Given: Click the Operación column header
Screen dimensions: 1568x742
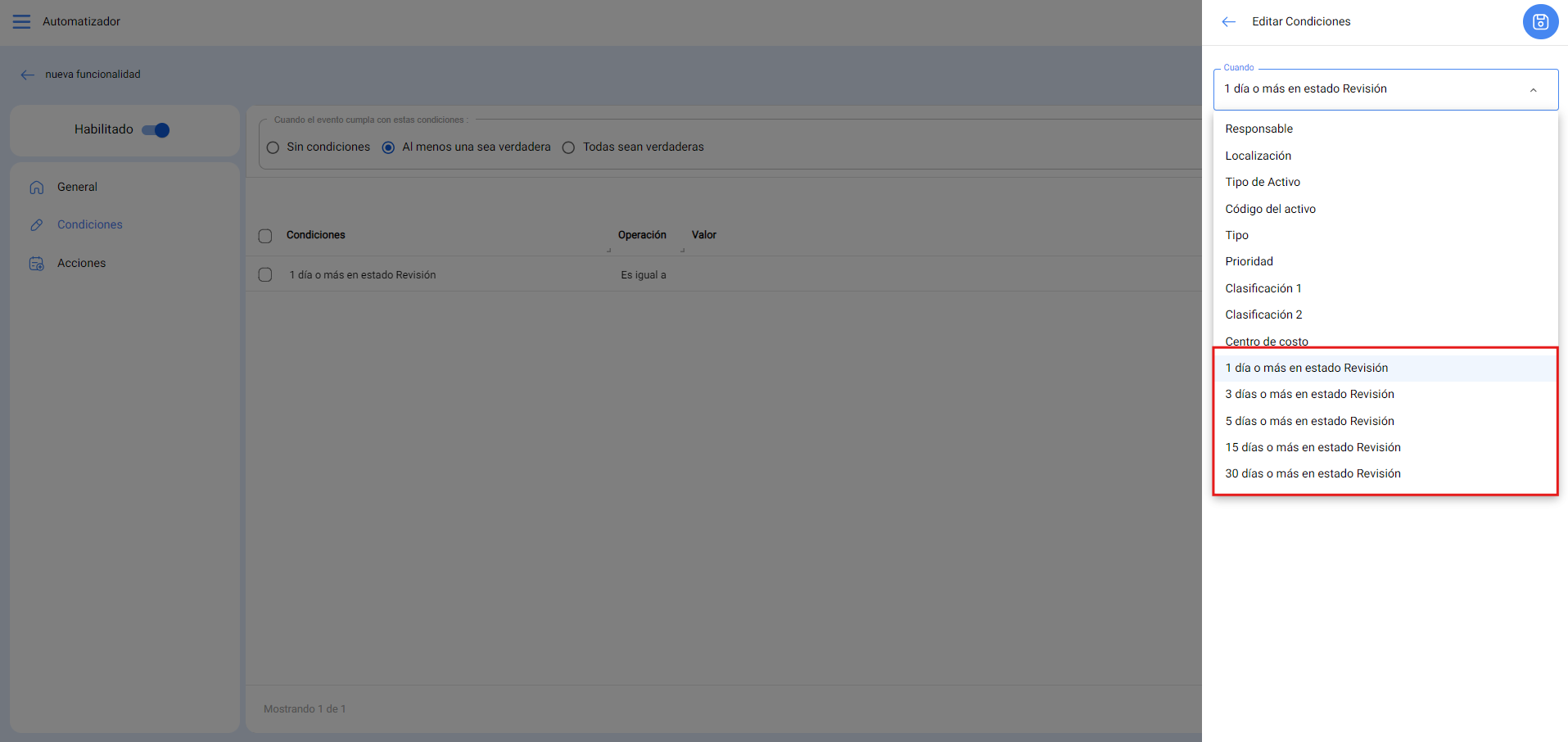Looking at the screenshot, I should click(642, 235).
